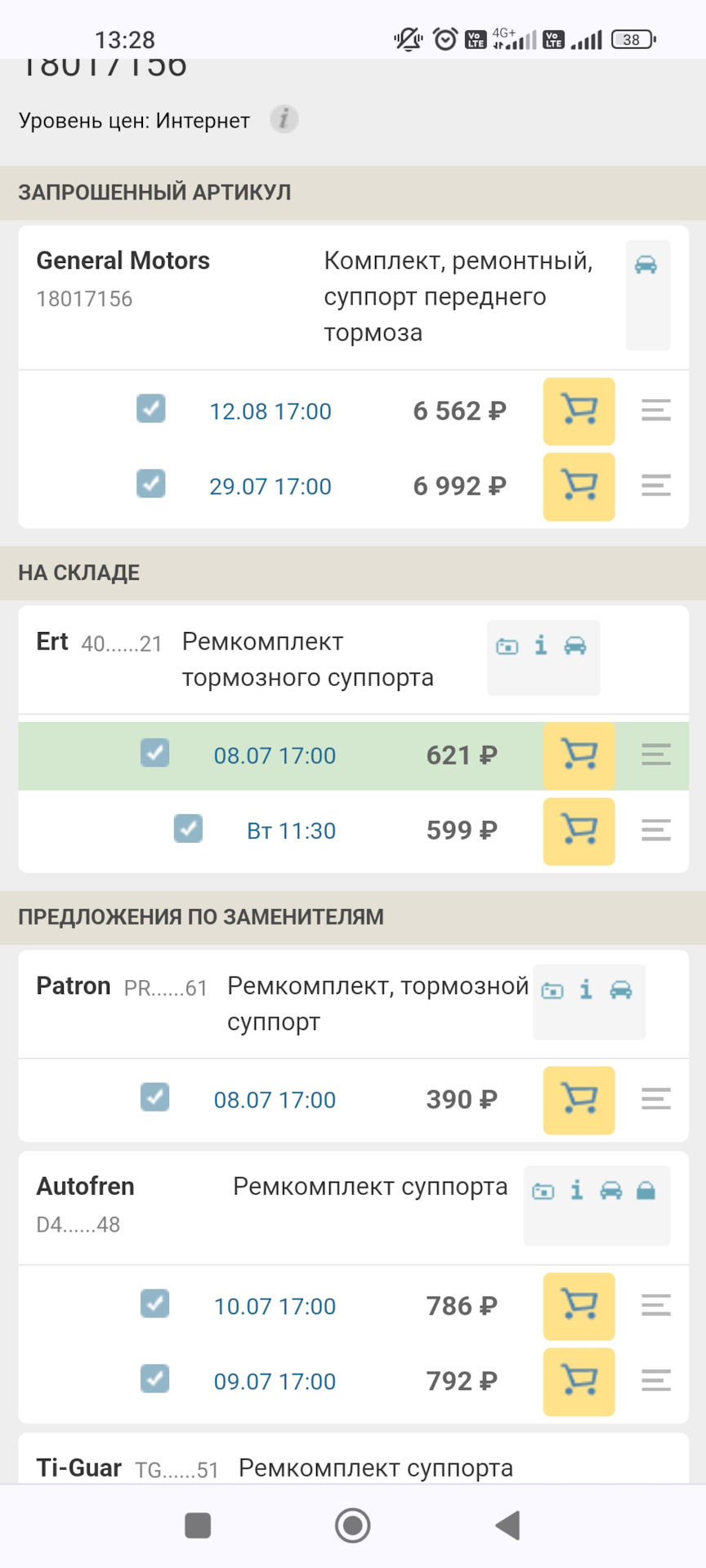The width and height of the screenshot is (706, 1568).
Task: Open the car applicability icon for General Motors
Action: coord(646,265)
